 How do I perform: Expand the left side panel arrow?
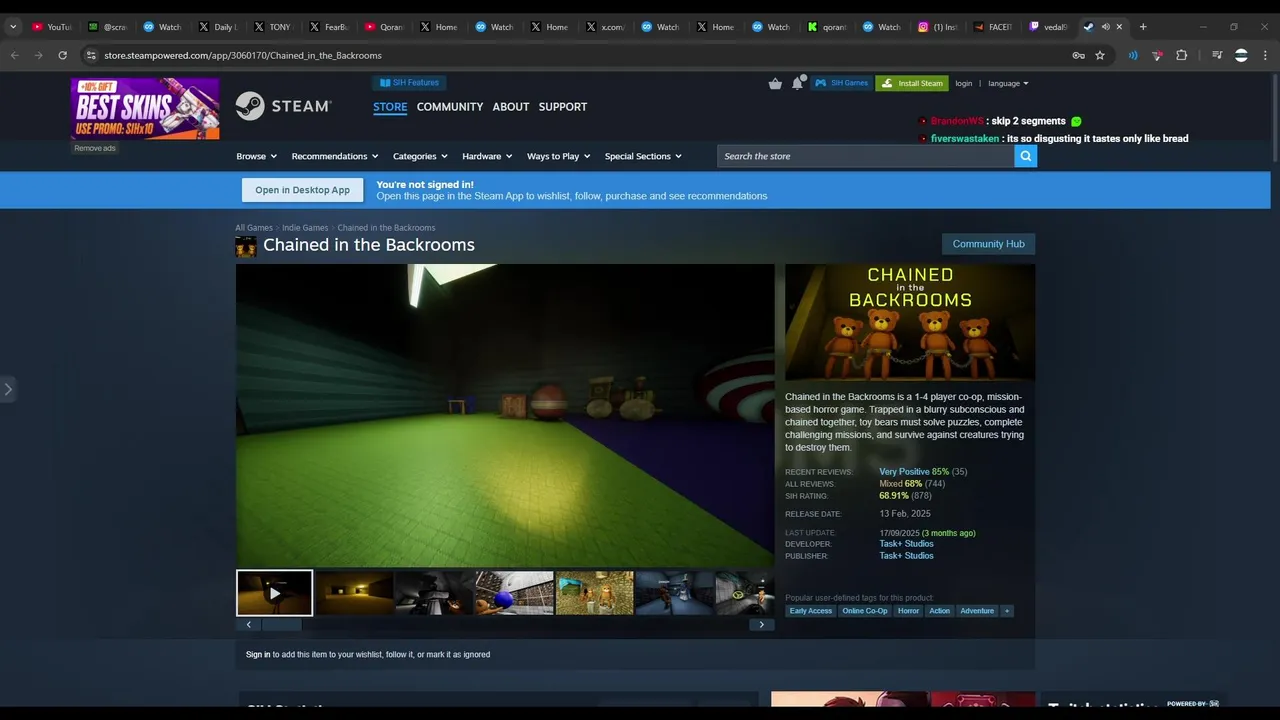click(8, 389)
